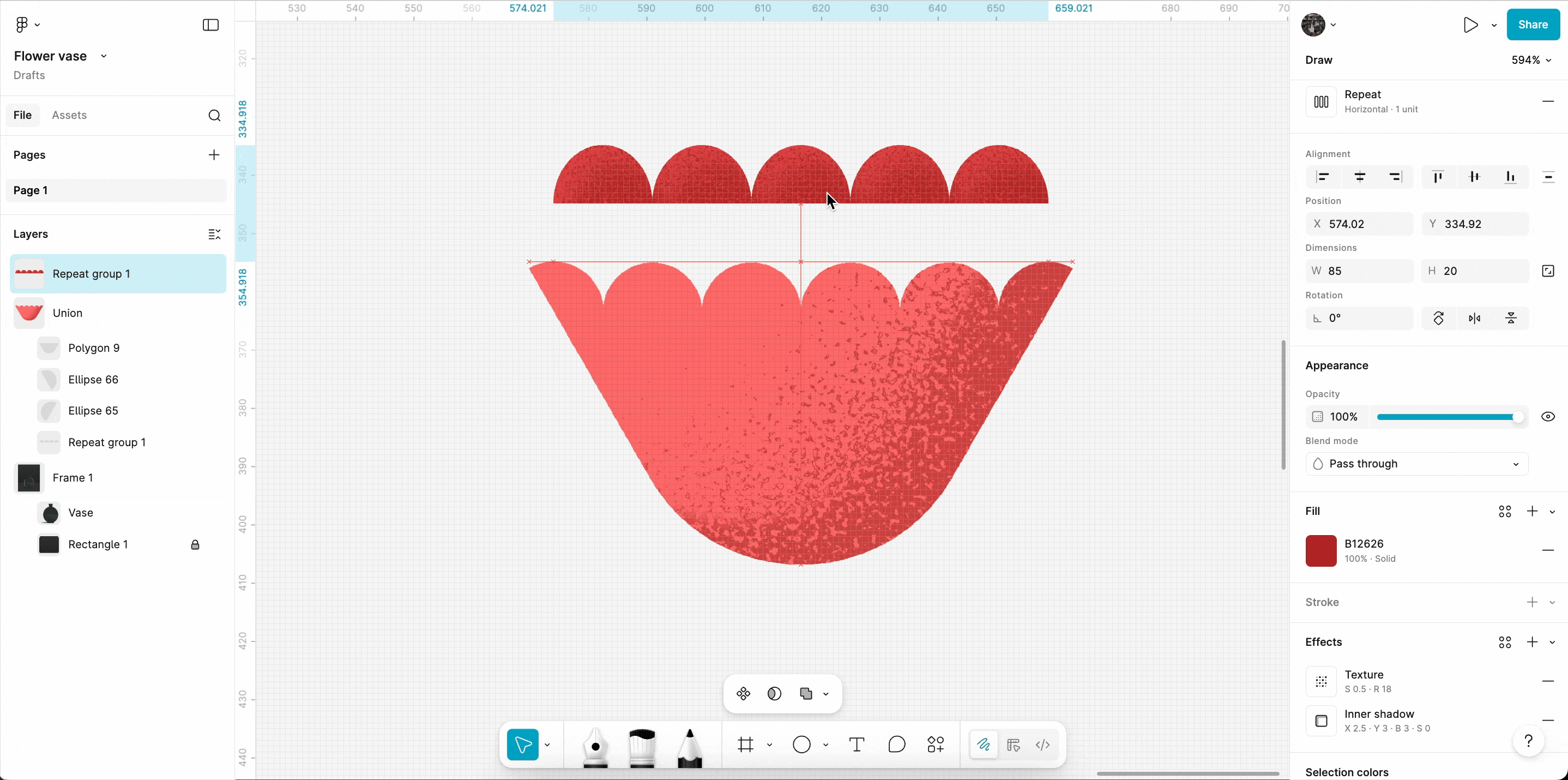Toggle layer opacity visibility eye
The width and height of the screenshot is (1568, 780).
1548,417
